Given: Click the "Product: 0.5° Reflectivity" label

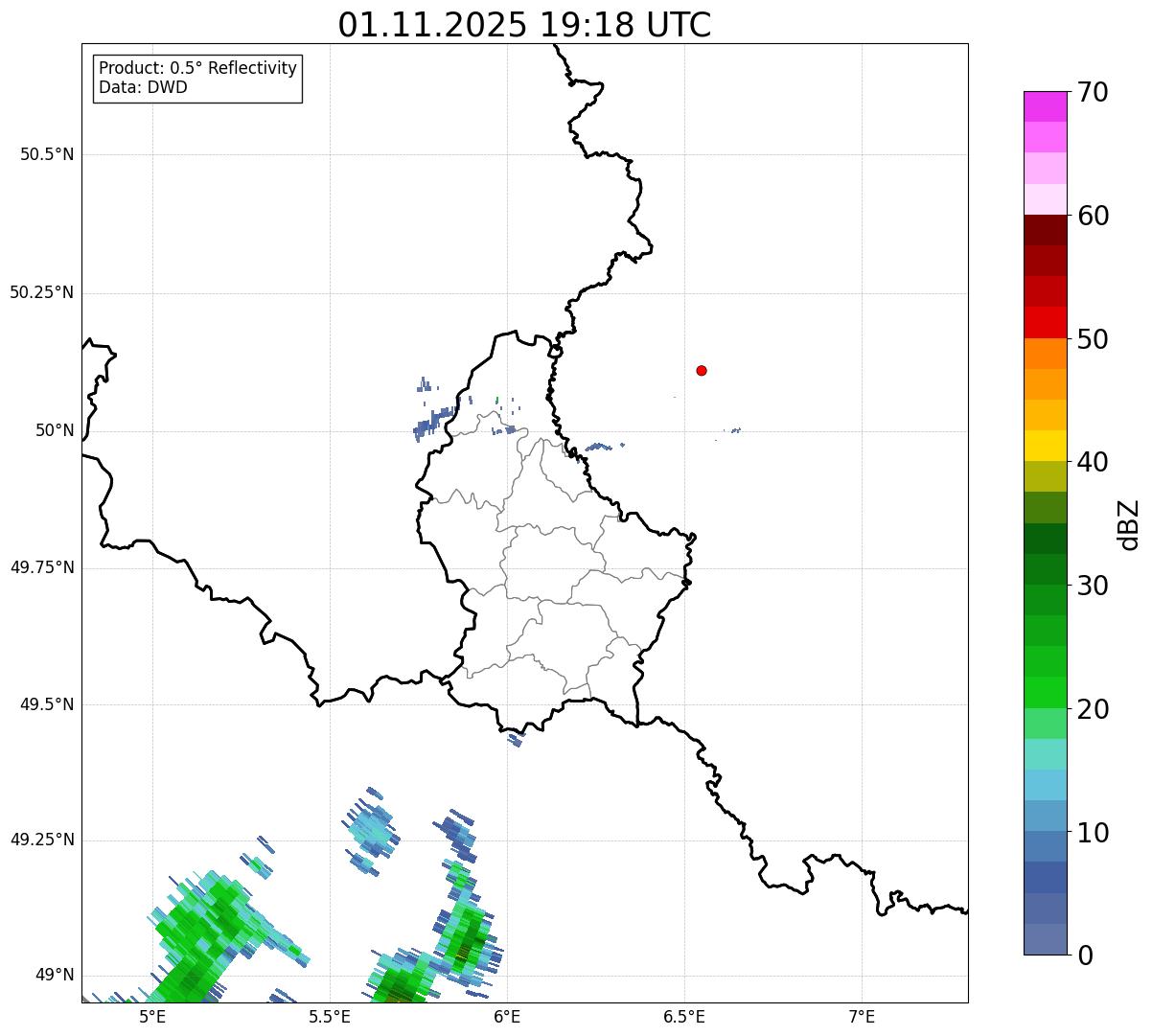Looking at the screenshot, I should click(x=197, y=69).
